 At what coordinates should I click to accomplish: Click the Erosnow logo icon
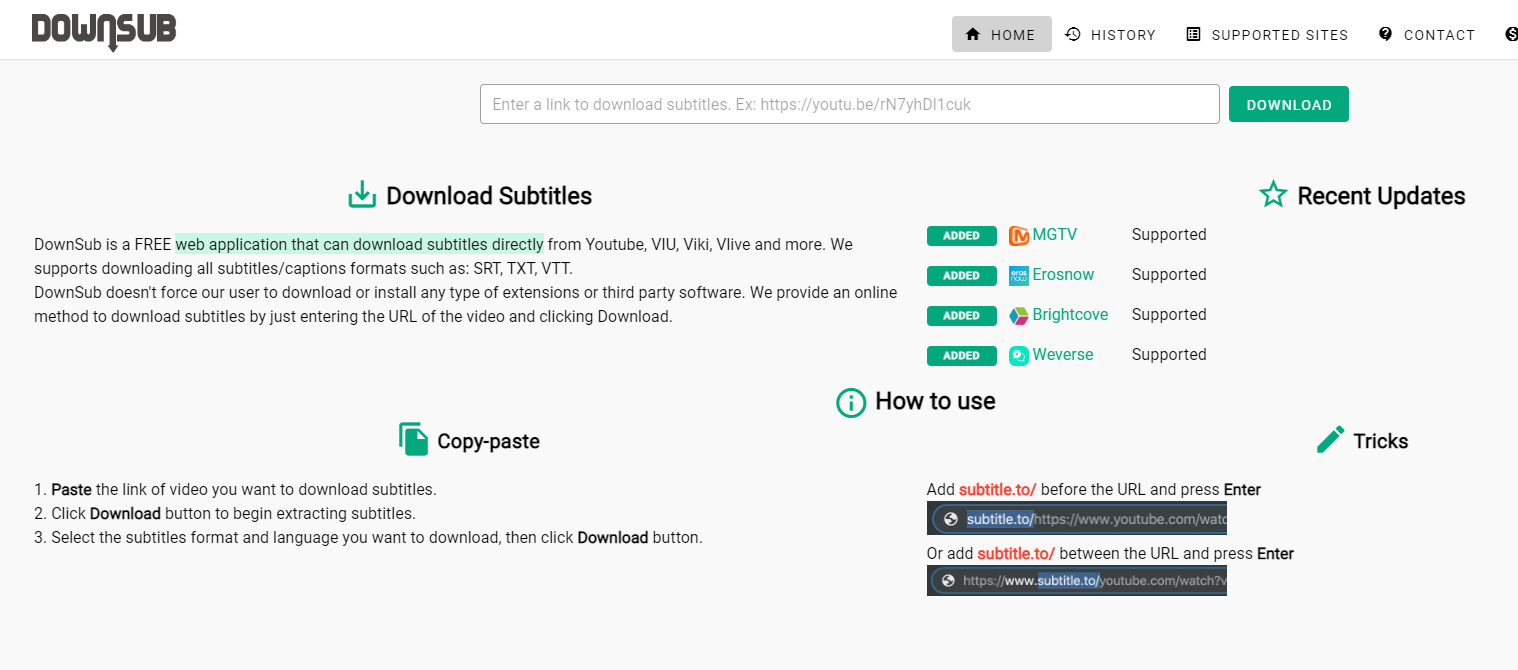click(1019, 276)
